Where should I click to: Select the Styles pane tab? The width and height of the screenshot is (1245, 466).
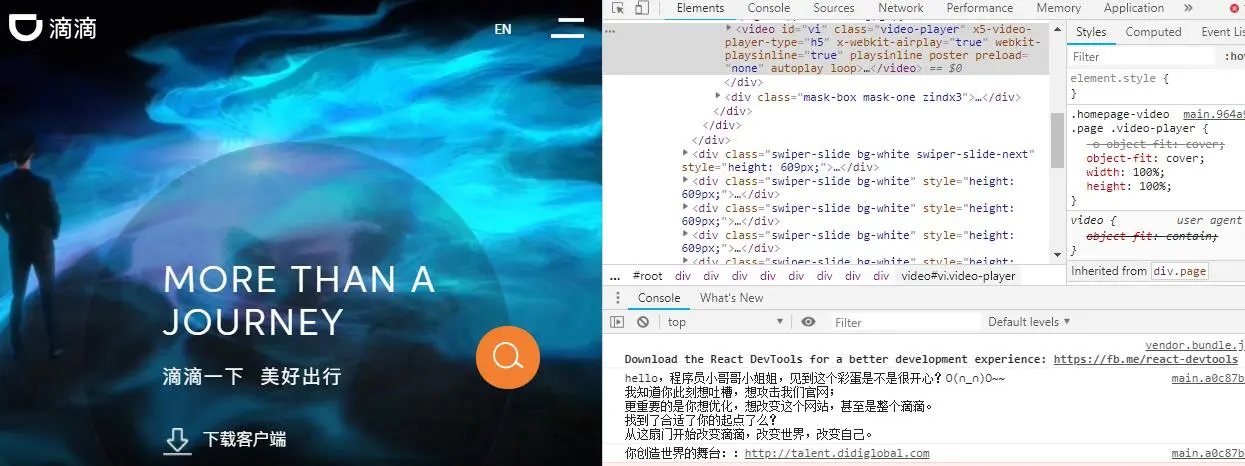pos(1091,32)
